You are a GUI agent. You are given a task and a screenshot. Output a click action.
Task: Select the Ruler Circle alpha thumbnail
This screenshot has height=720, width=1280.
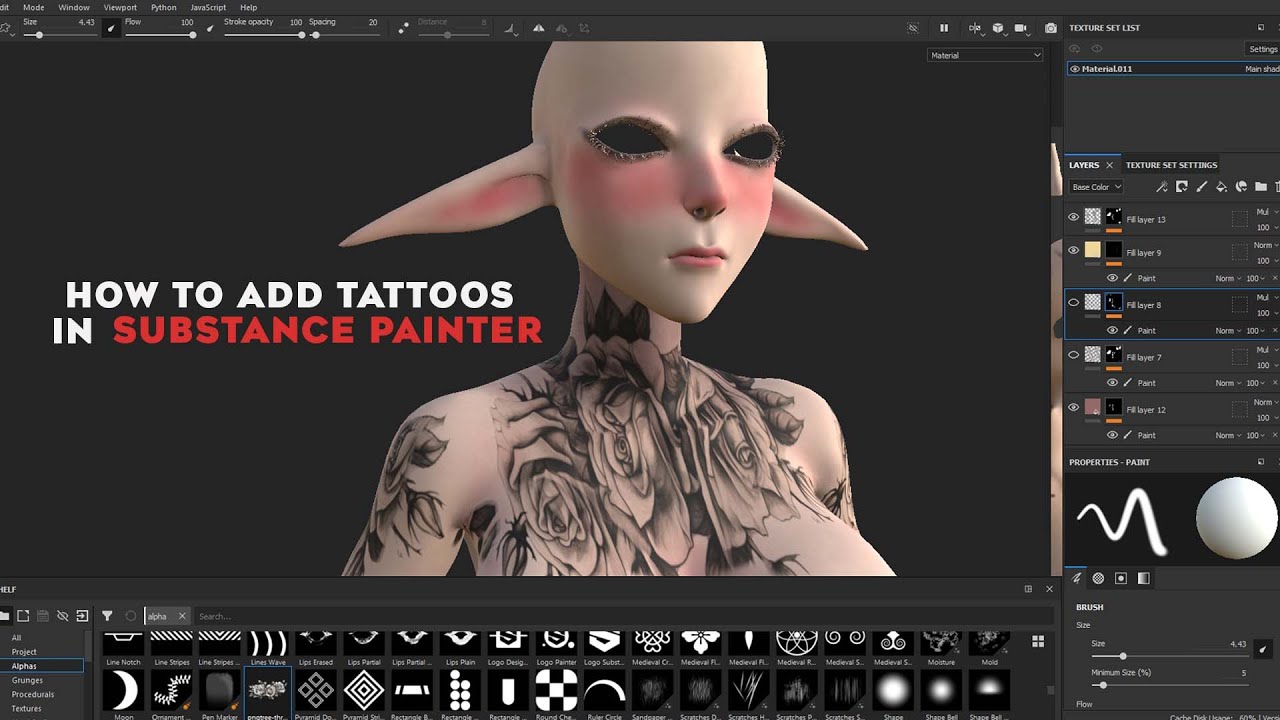click(x=604, y=690)
